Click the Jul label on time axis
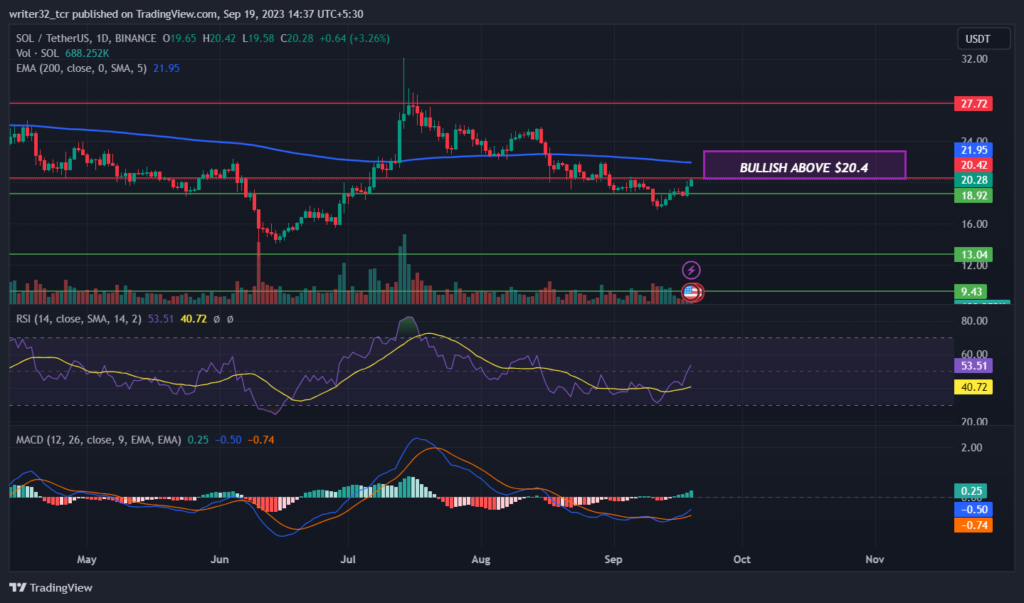 tap(348, 560)
